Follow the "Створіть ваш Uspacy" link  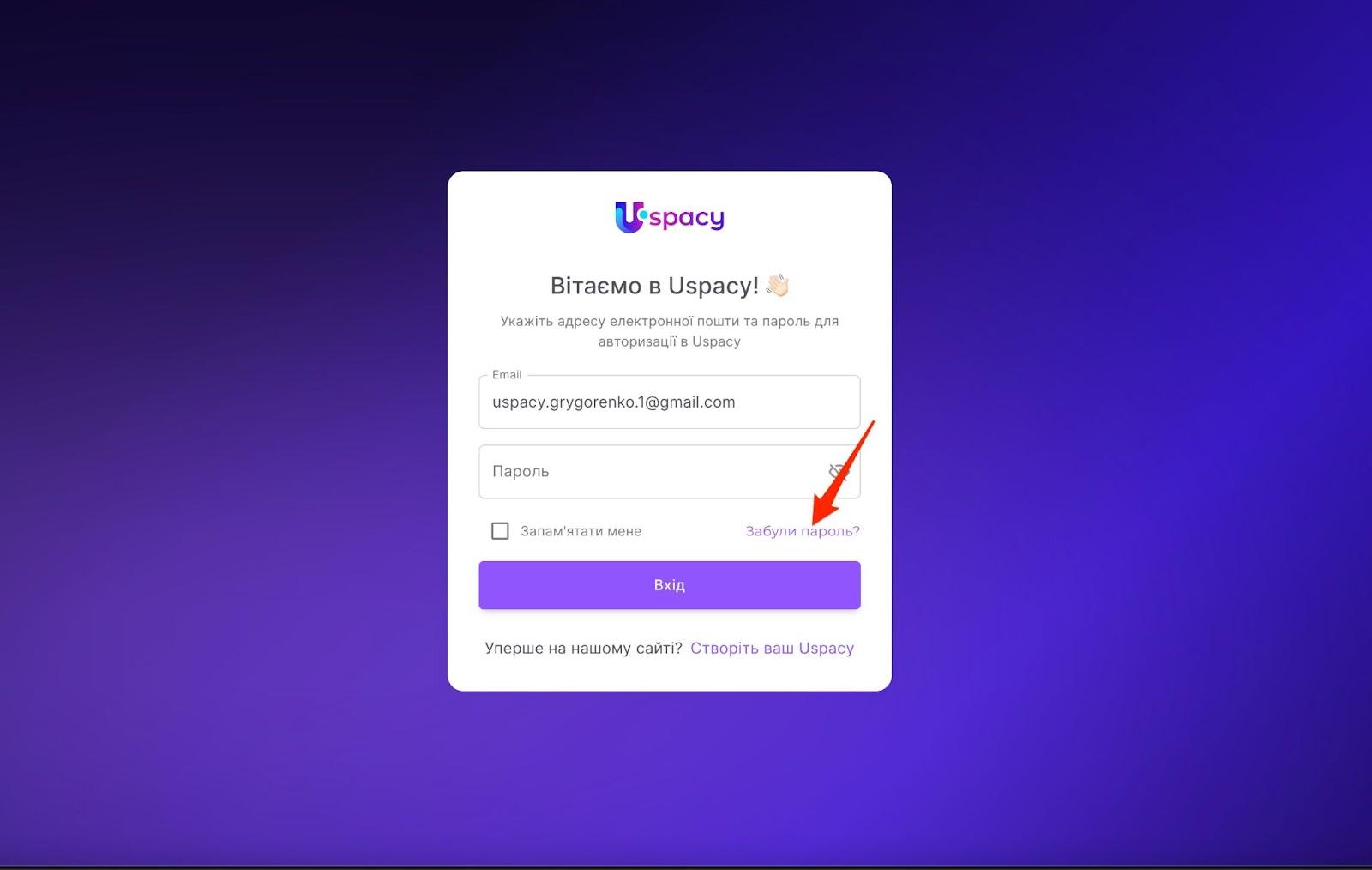click(772, 648)
